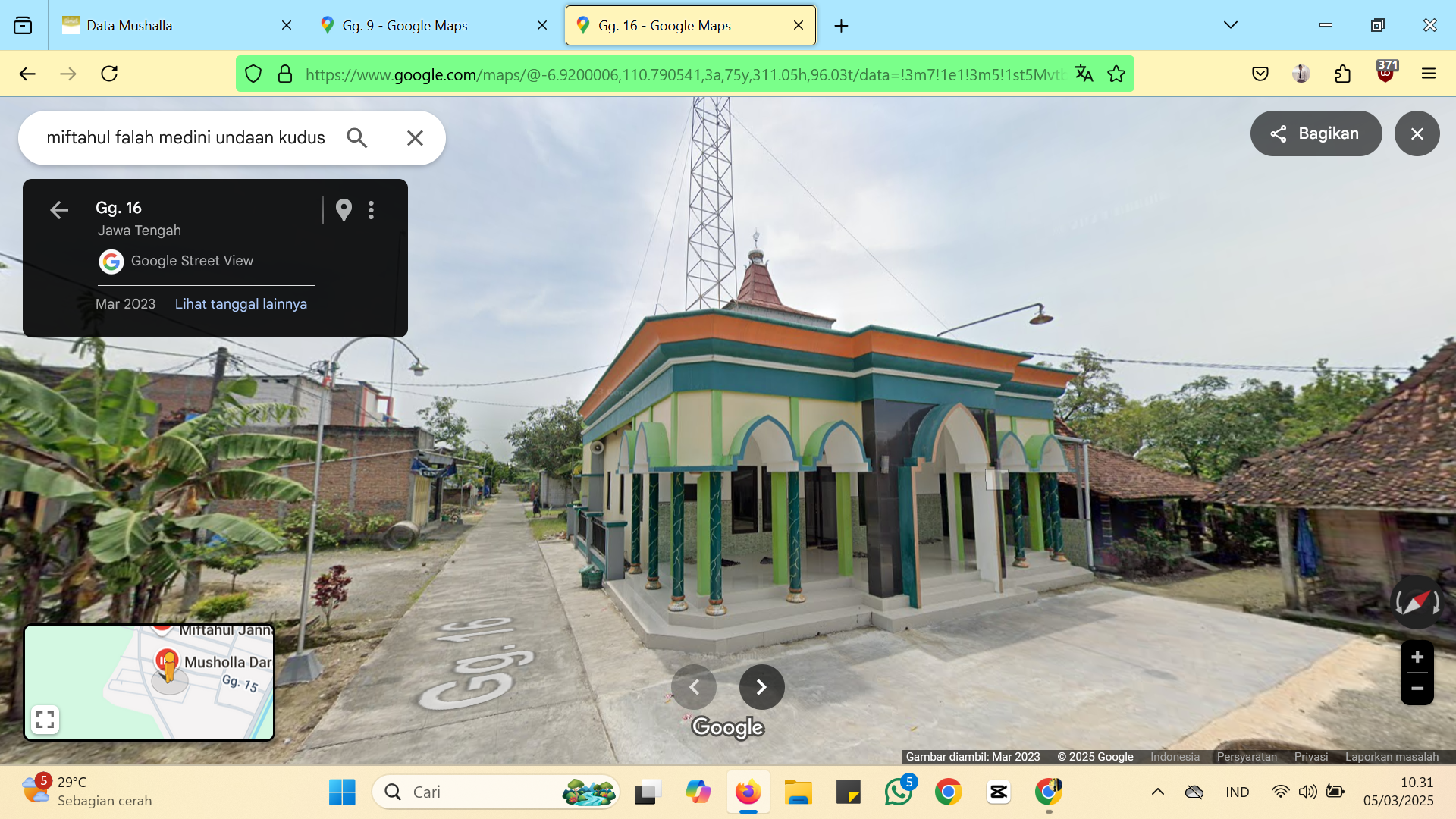This screenshot has width=1456, height=819.
Task: Open Windows Start menu
Action: click(x=342, y=792)
